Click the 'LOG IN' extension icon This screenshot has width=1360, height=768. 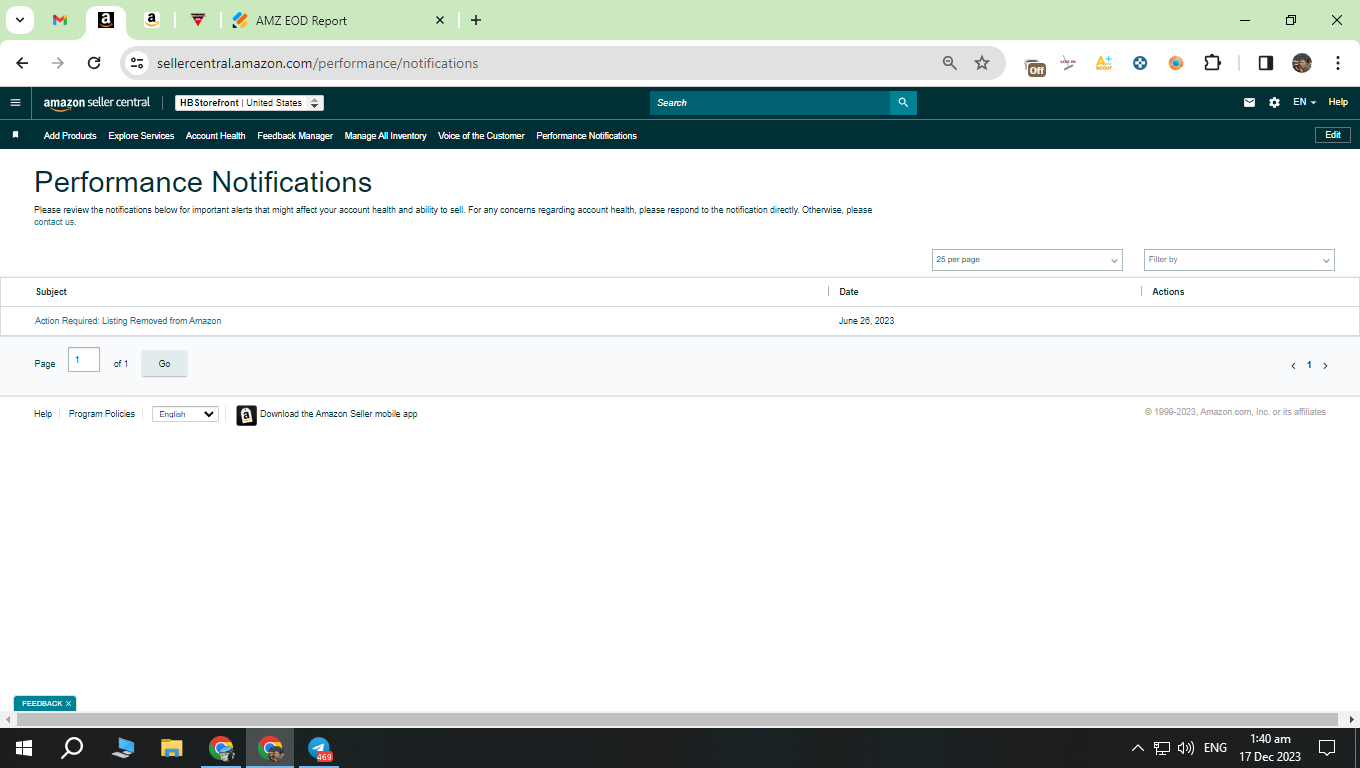click(1068, 63)
